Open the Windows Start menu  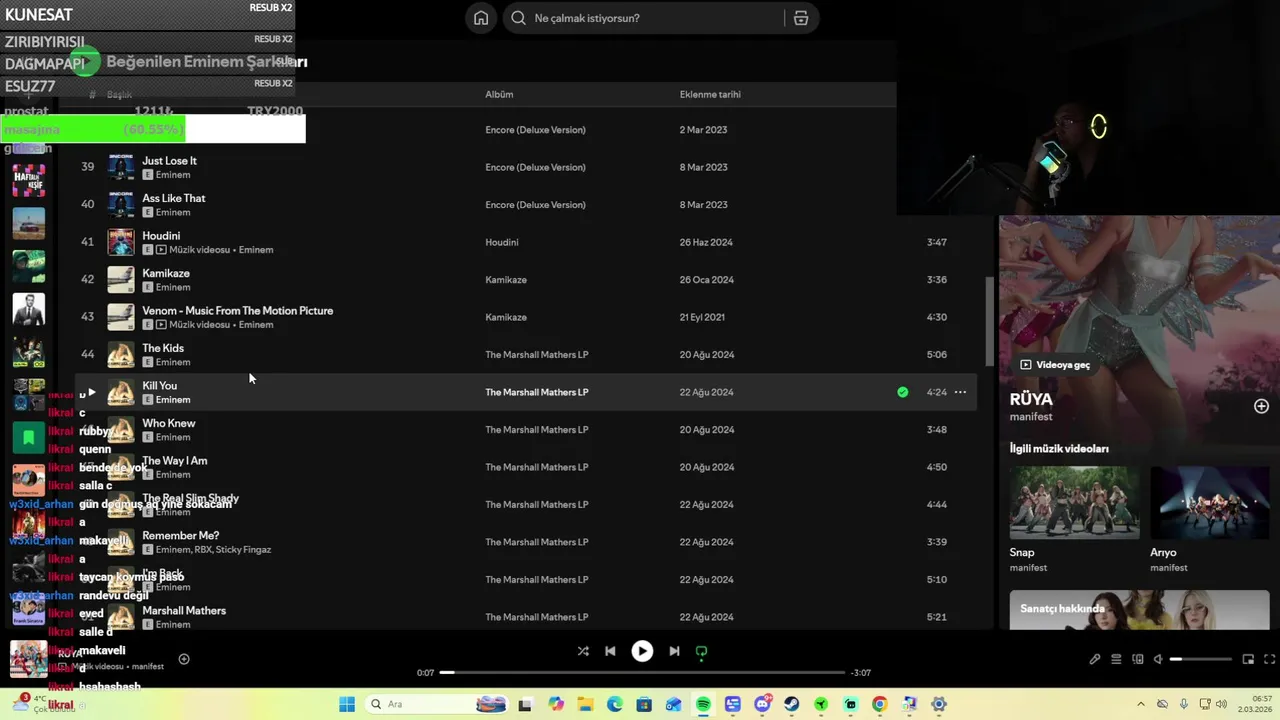[x=347, y=704]
